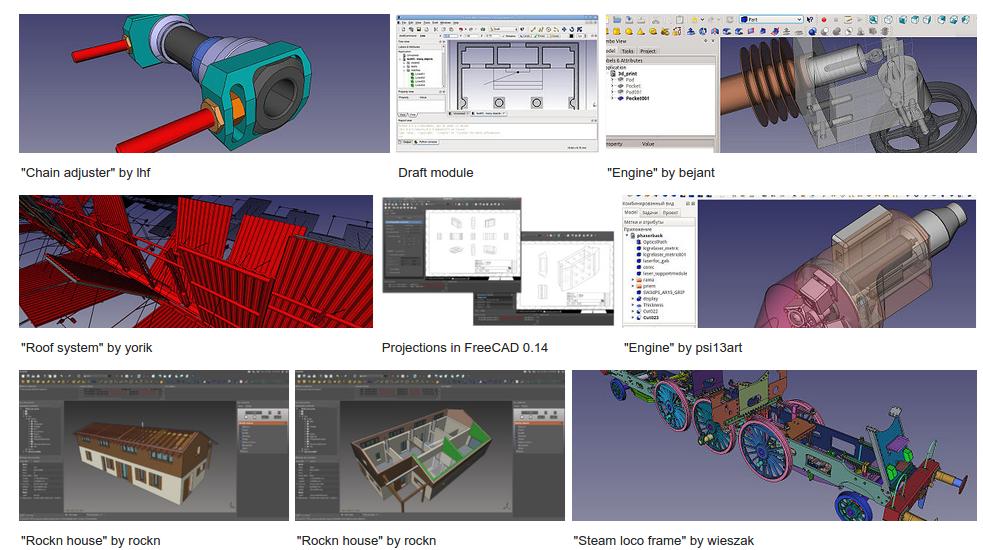The height and width of the screenshot is (550, 983).
Task: Open the Steam loco frame thumbnail
Action: coord(773,445)
